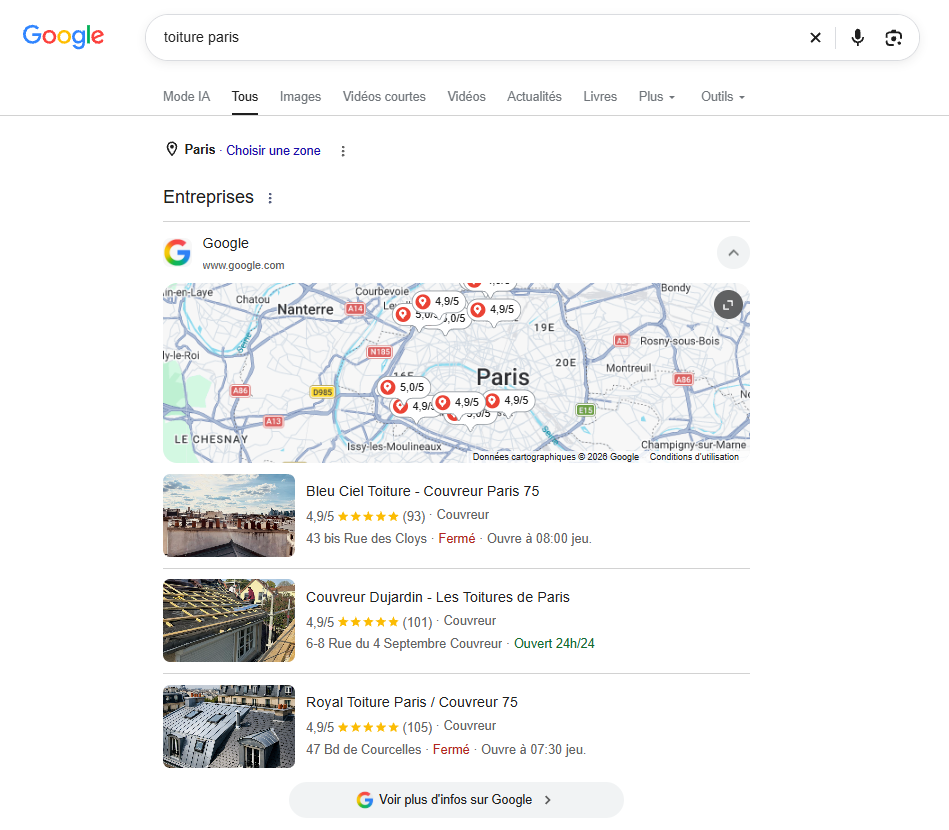The height and width of the screenshot is (830, 949).
Task: Open the www.google.com source link
Action: pyautogui.click(x=243, y=265)
